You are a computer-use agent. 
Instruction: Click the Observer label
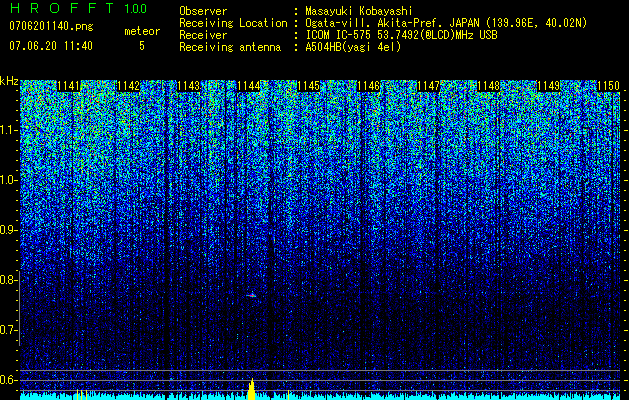pyautogui.click(x=203, y=11)
